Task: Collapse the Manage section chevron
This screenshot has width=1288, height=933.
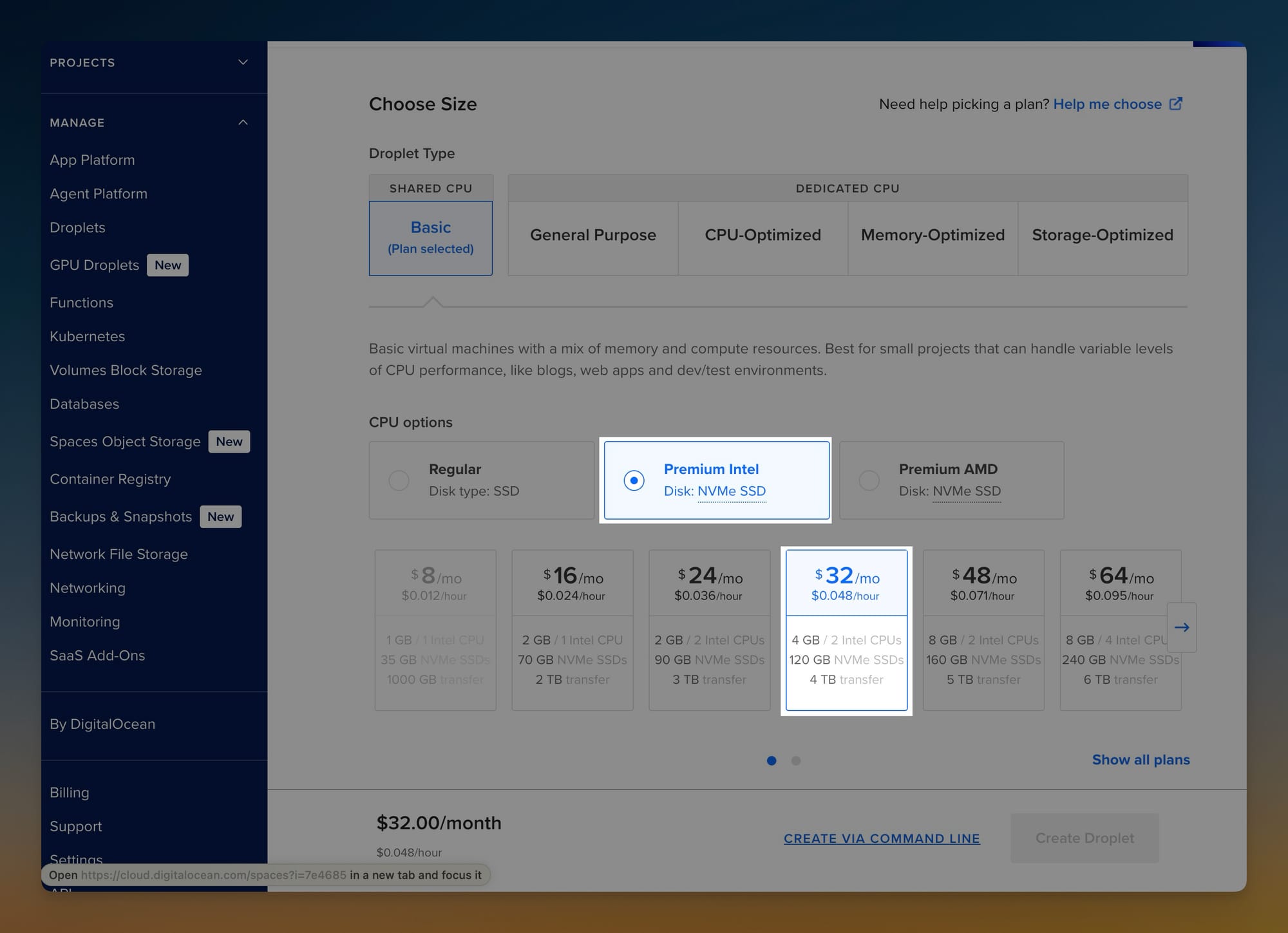Action: click(x=243, y=122)
